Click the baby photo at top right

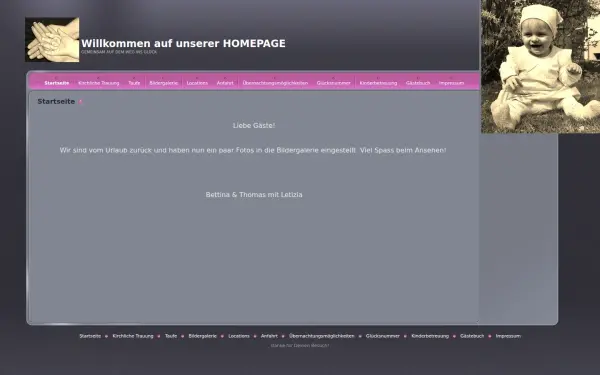[x=540, y=67]
